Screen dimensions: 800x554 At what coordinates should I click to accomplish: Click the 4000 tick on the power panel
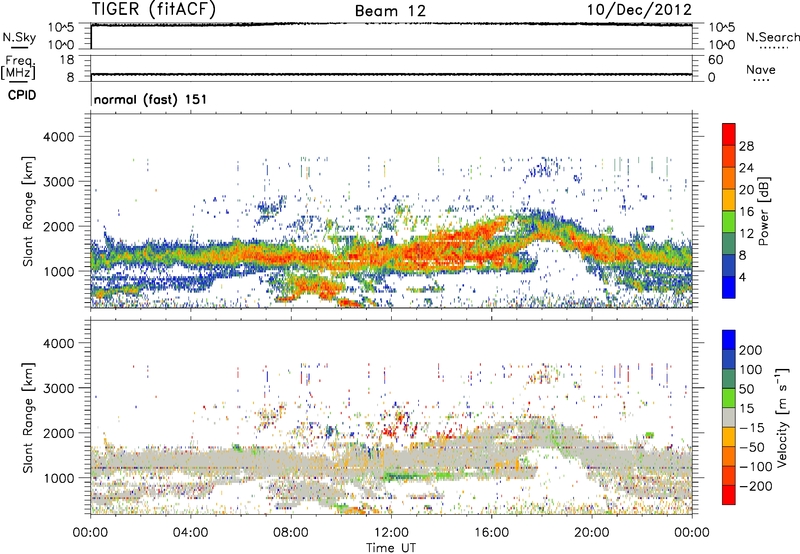[x=58, y=137]
